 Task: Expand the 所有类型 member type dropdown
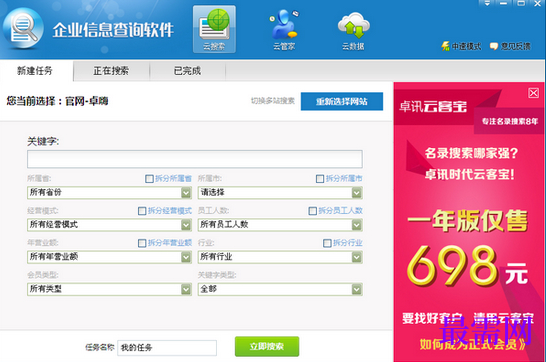(109, 289)
